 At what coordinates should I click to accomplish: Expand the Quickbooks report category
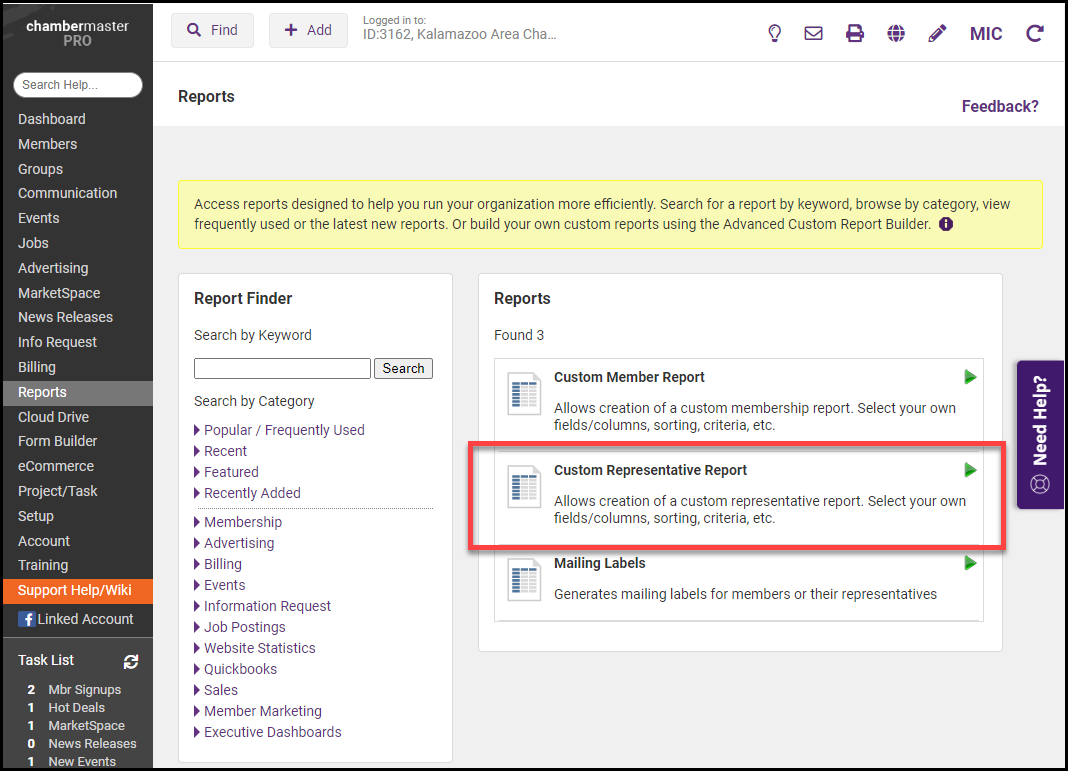[240, 669]
